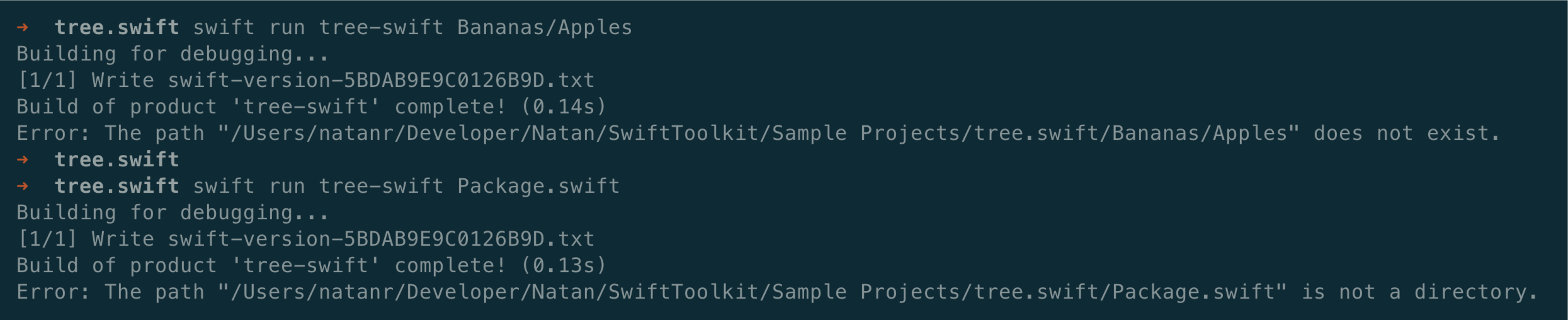The height and width of the screenshot is (320, 1568).
Task: Click the second "Building for debugging..." line
Action: (173, 213)
